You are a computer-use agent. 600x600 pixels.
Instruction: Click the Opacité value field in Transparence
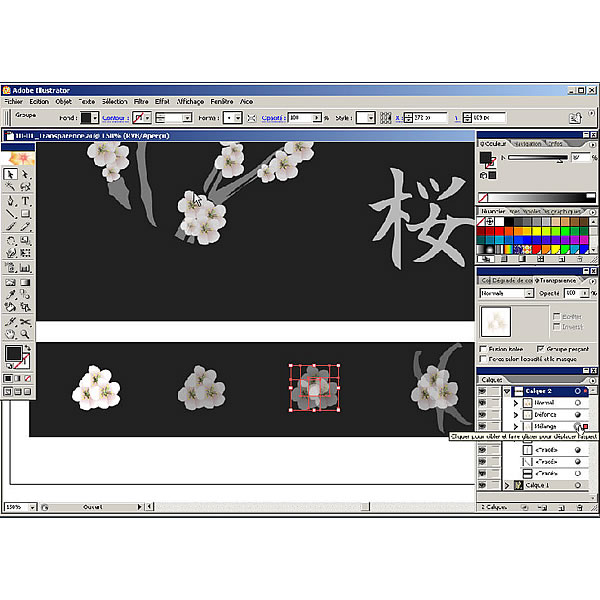pos(573,293)
